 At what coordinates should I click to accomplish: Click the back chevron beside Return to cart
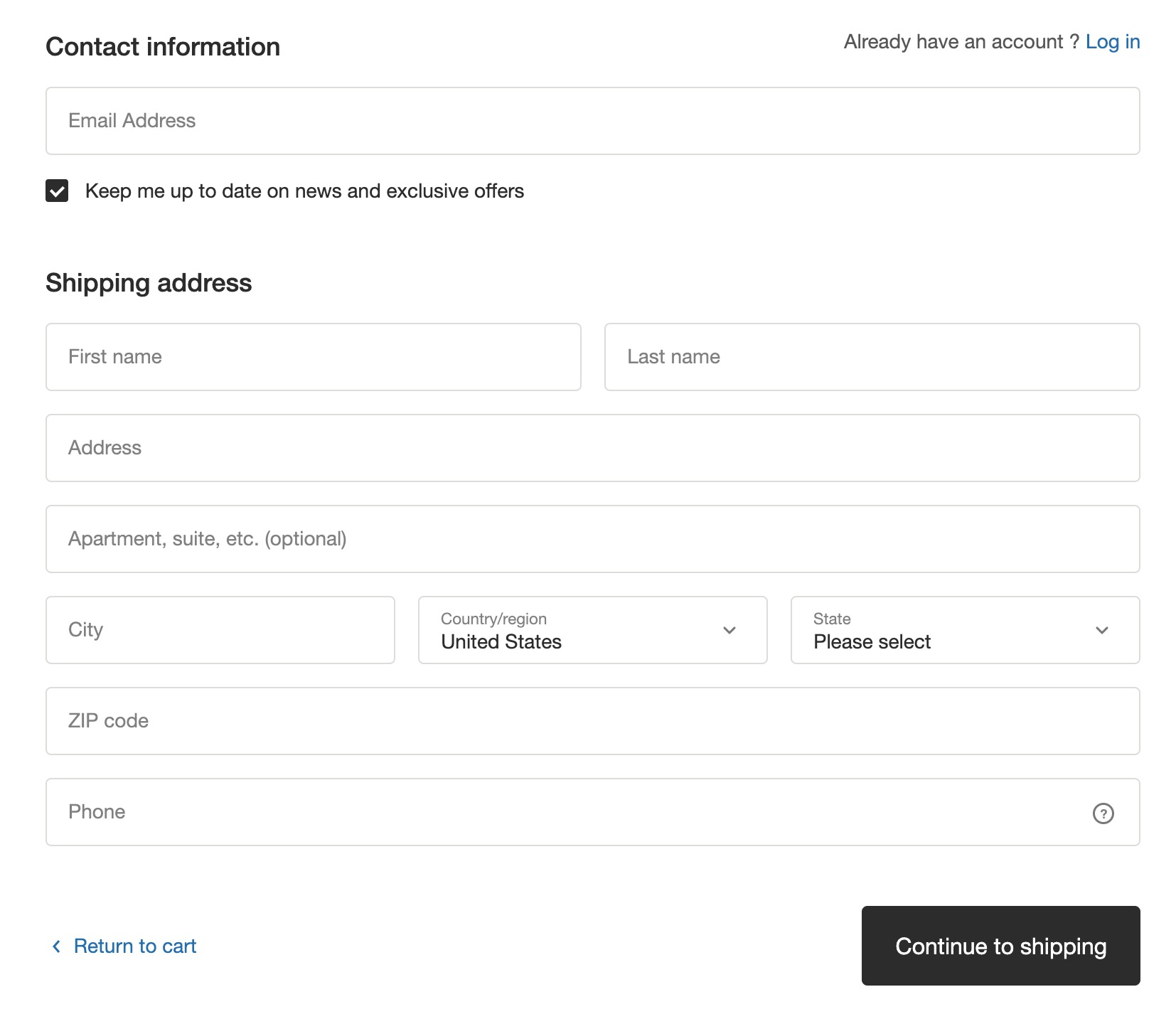point(56,946)
